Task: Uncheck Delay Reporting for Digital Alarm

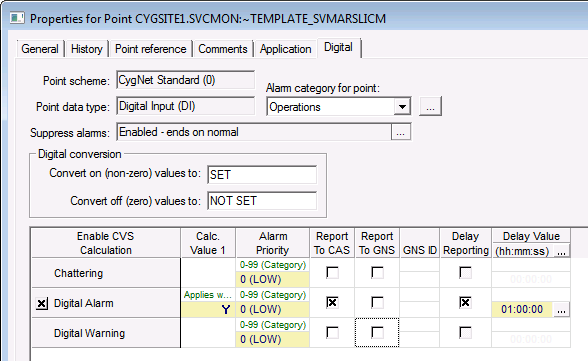Action: [465, 303]
